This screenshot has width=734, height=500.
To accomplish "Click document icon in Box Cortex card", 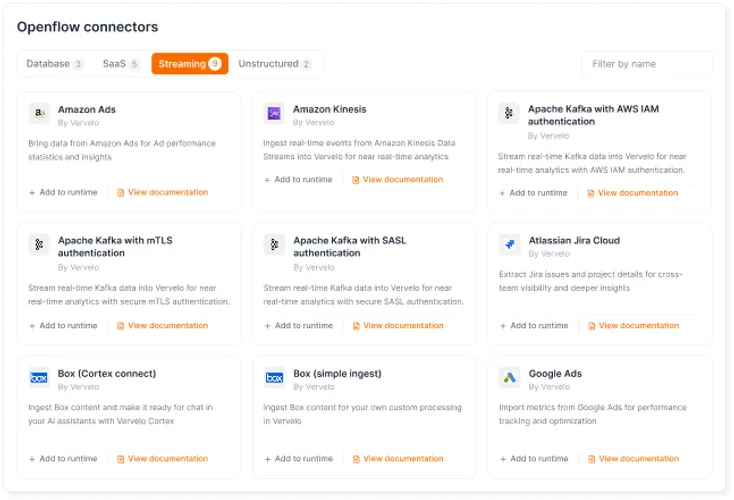I will coord(120,459).
